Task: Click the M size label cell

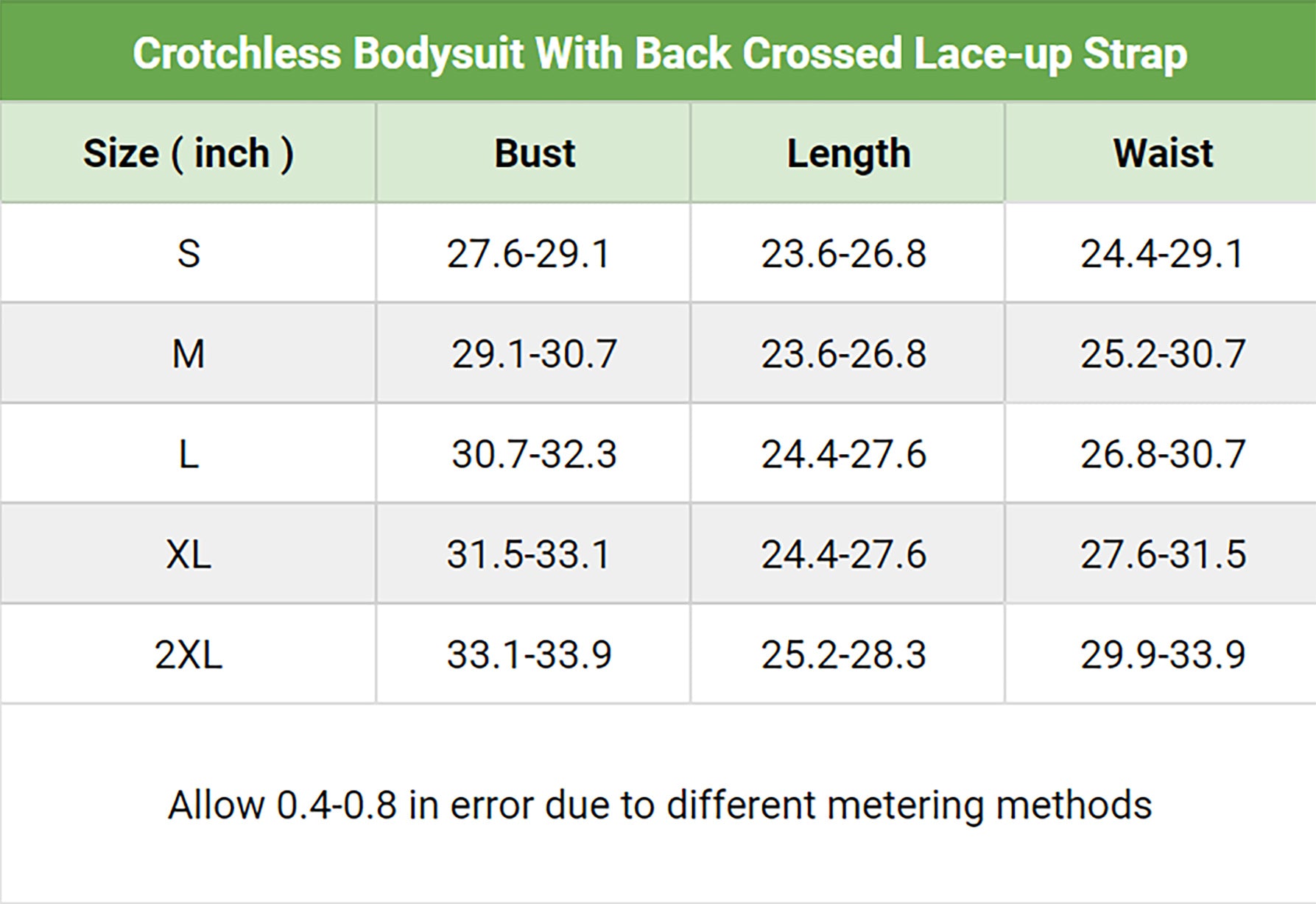Action: tap(189, 354)
